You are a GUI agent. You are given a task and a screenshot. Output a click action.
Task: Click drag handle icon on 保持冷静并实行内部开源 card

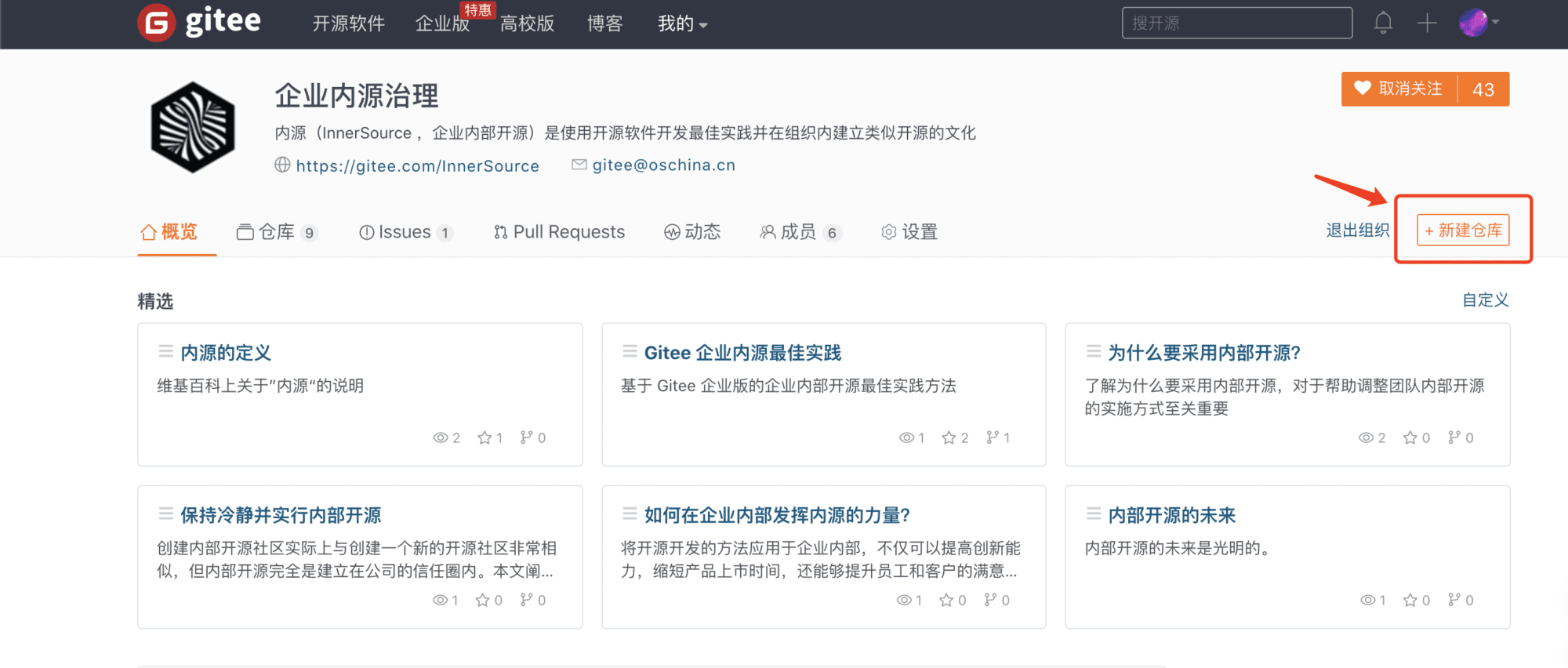tap(165, 514)
